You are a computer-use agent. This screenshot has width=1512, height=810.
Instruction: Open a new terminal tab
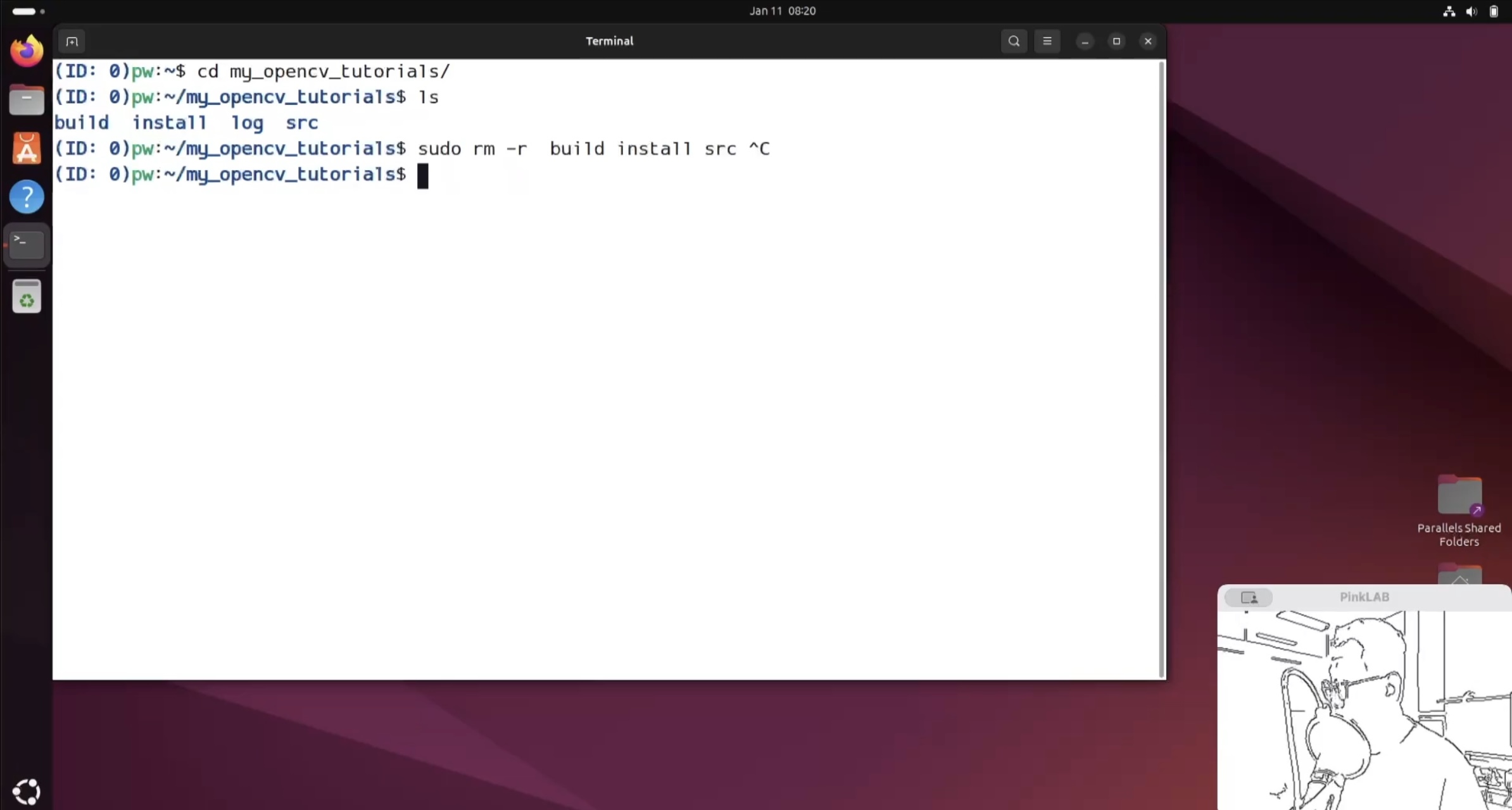[72, 41]
